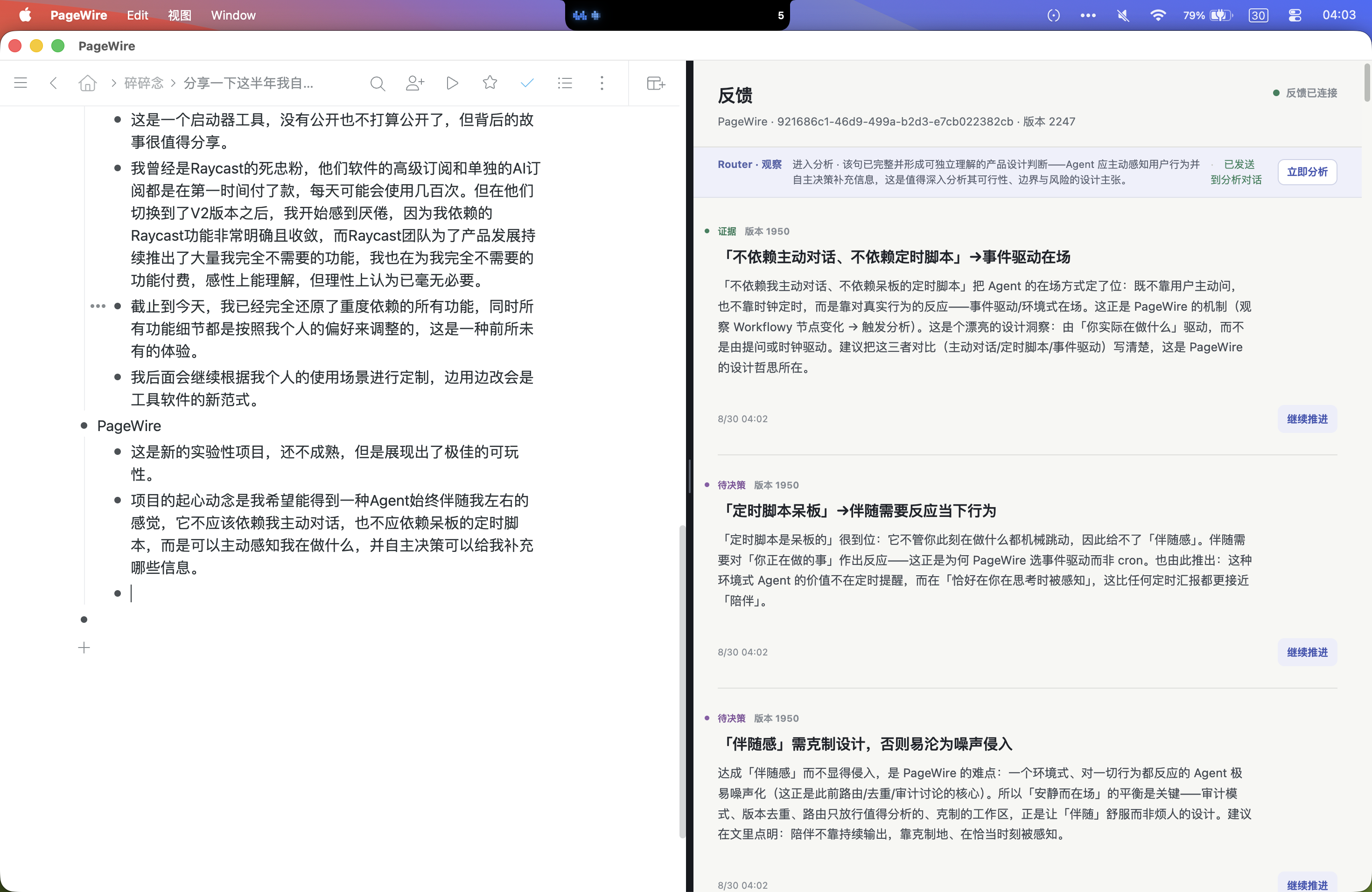Open the list view options icon
Viewport: 1372px width, 892px height.
(x=565, y=83)
